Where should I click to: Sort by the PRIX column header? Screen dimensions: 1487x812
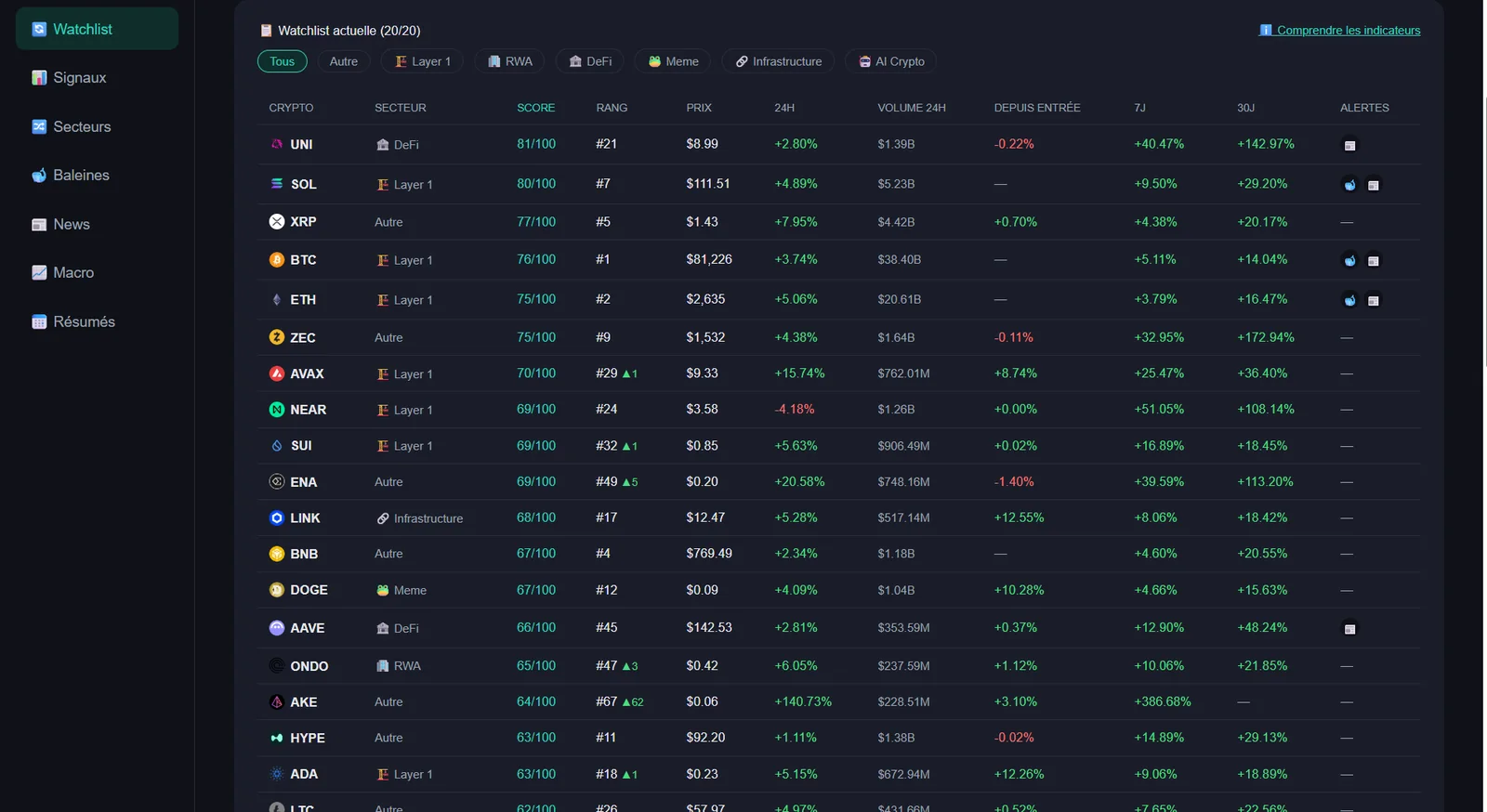[699, 108]
